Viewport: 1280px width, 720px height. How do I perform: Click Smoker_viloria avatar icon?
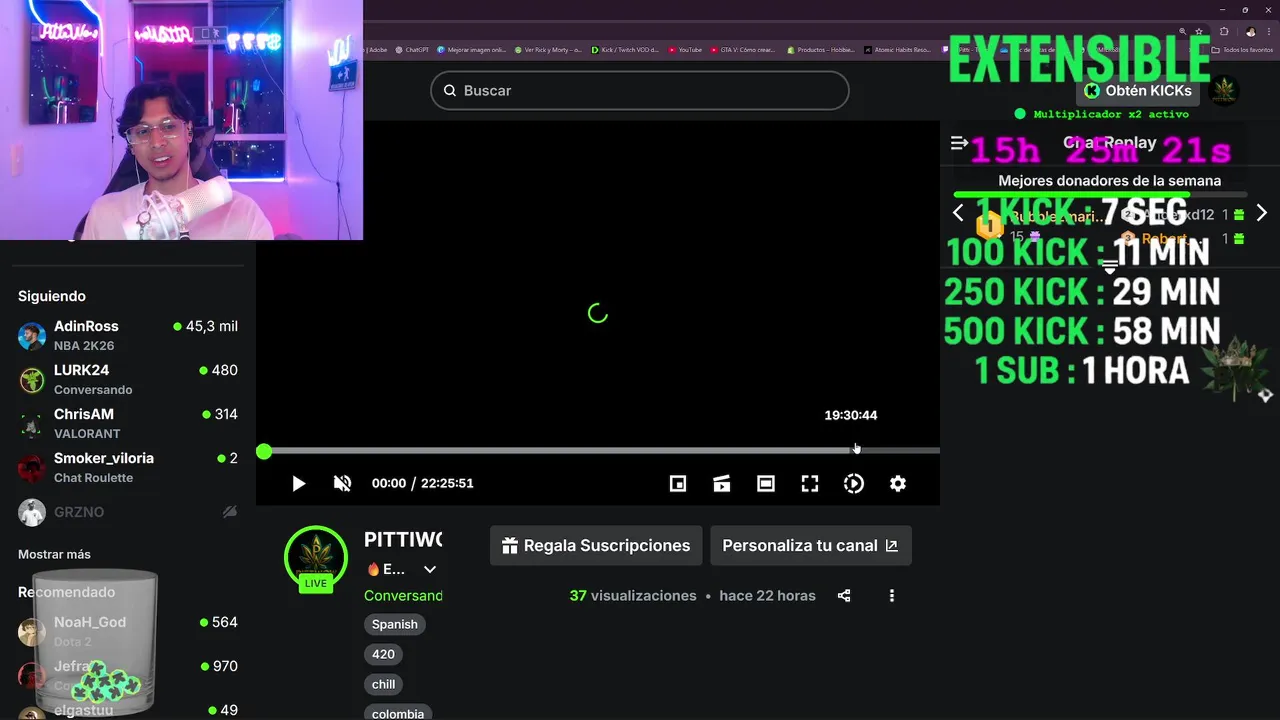[x=32, y=468]
